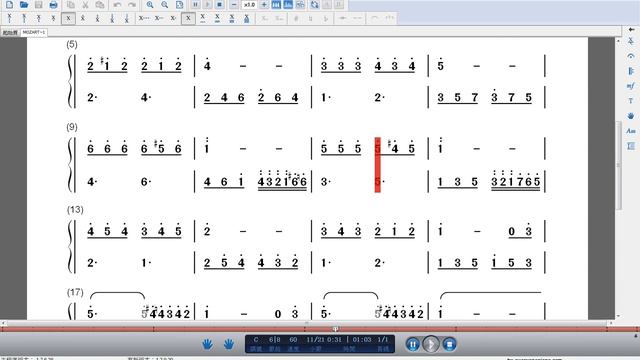Switch to the MOZART~1 tab

coord(34,32)
